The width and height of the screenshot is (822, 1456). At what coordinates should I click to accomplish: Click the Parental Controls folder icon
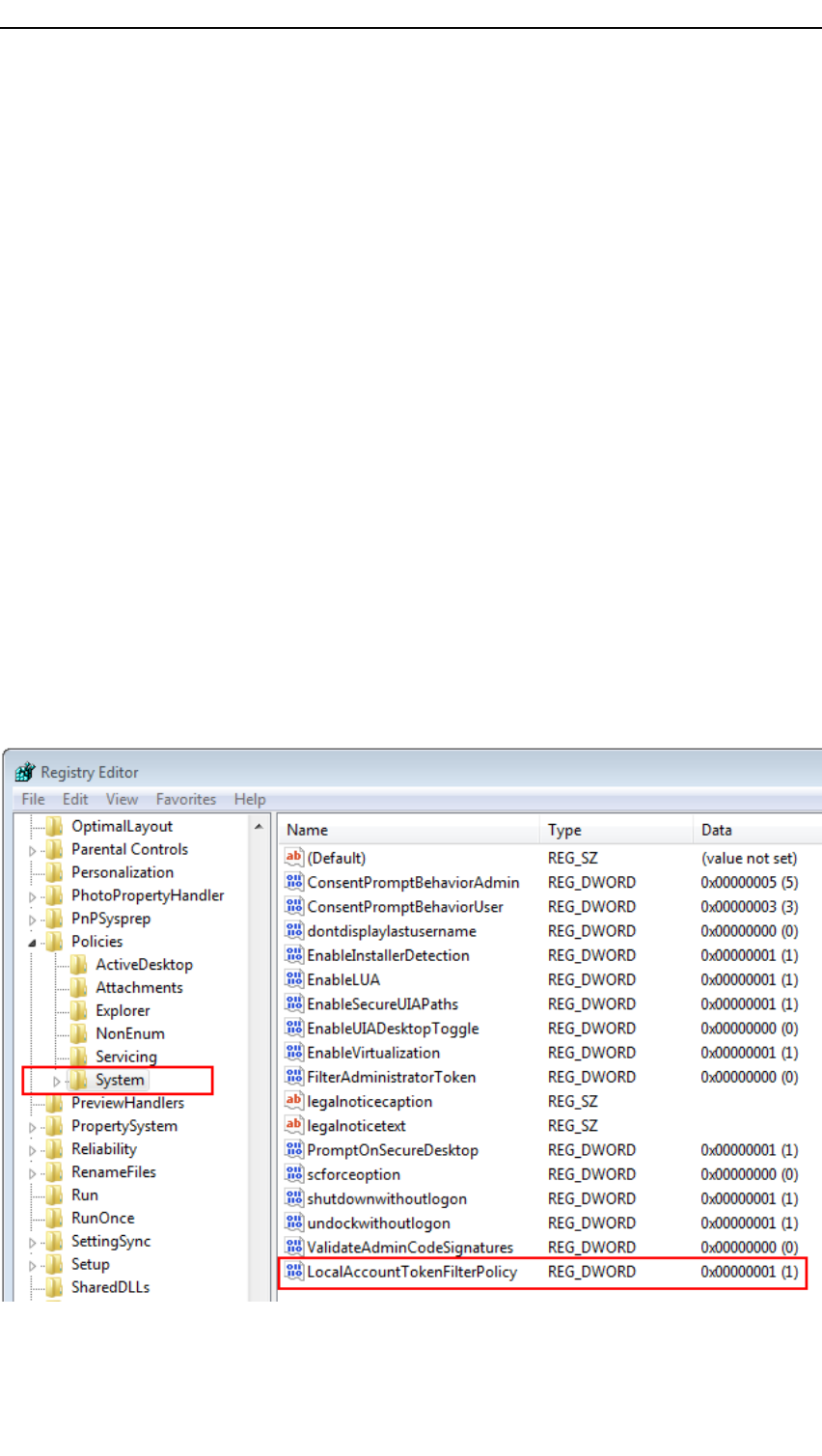point(55,849)
